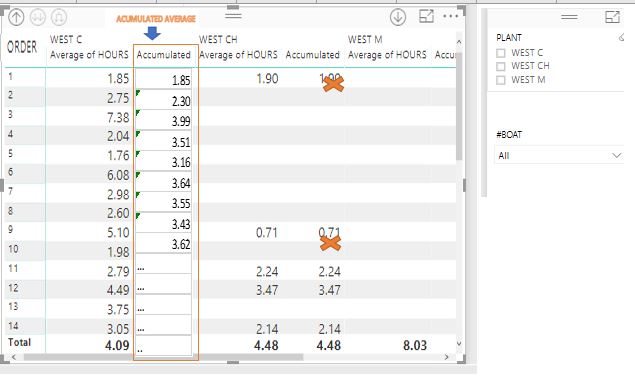Open more options ellipsis on the matrix
Screen dimensions: 635x379
click(x=450, y=16)
